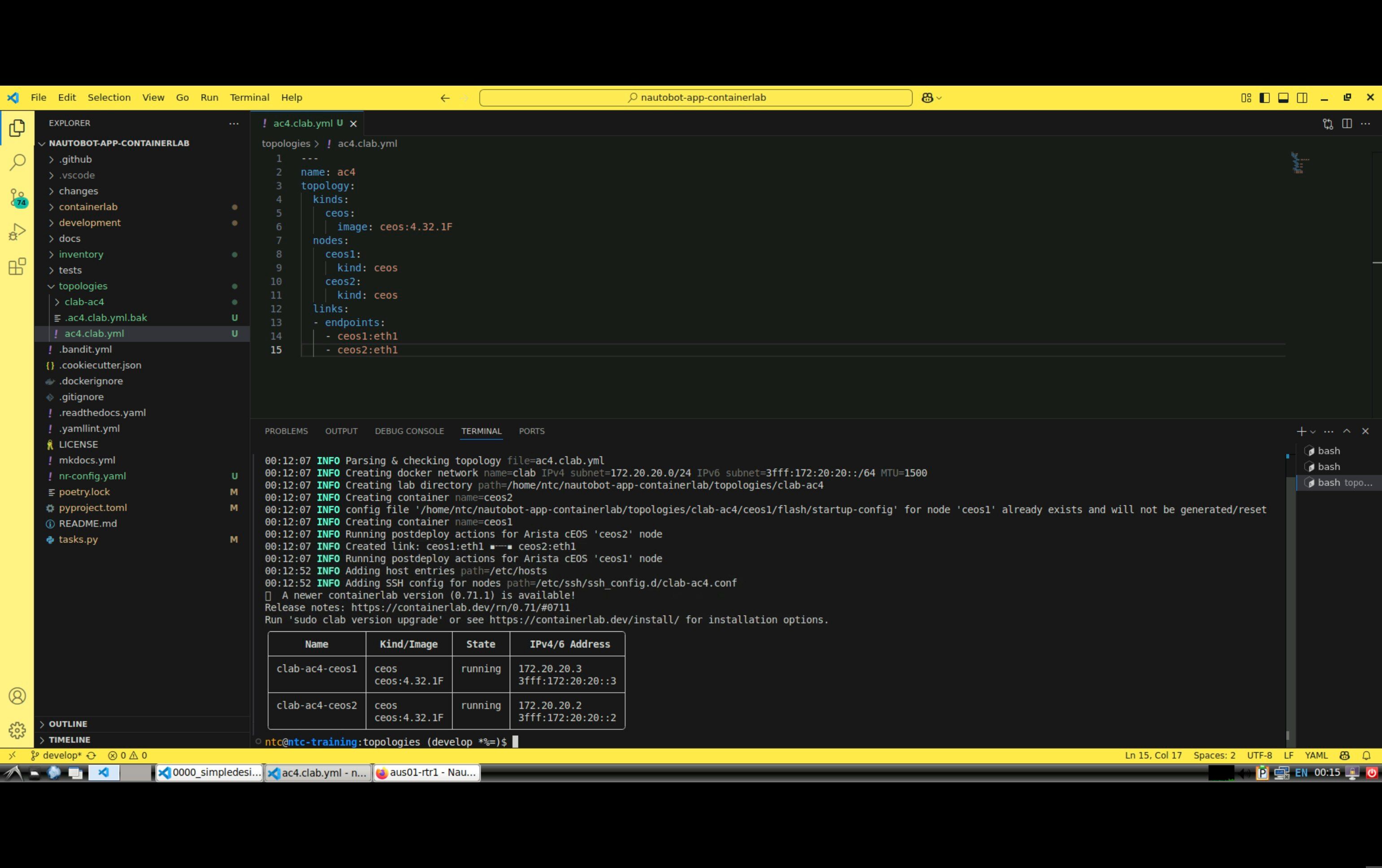Click the YAML language mode indicator

pos(1316,755)
